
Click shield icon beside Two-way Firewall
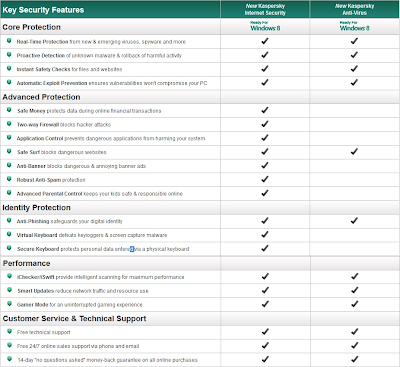click(x=9, y=124)
